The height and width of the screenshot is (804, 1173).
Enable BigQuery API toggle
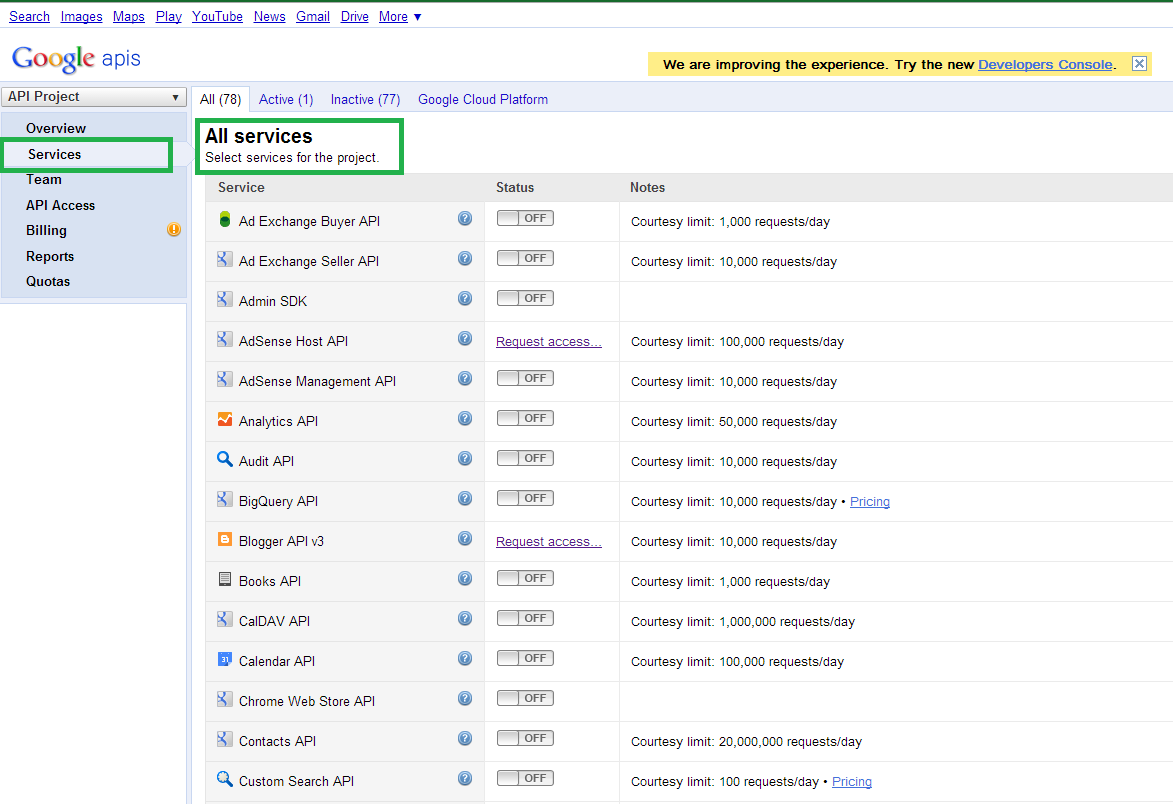click(525, 498)
